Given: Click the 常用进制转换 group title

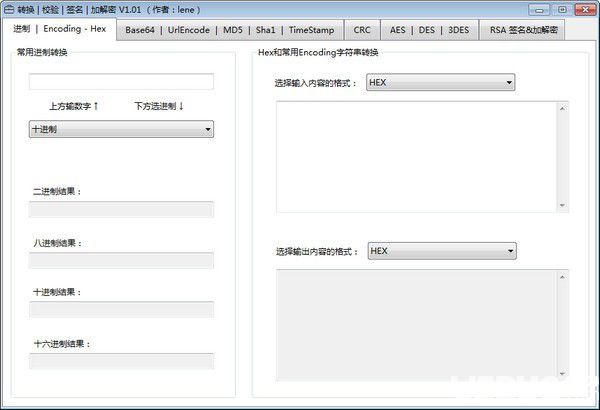Looking at the screenshot, I should click(x=42, y=52).
